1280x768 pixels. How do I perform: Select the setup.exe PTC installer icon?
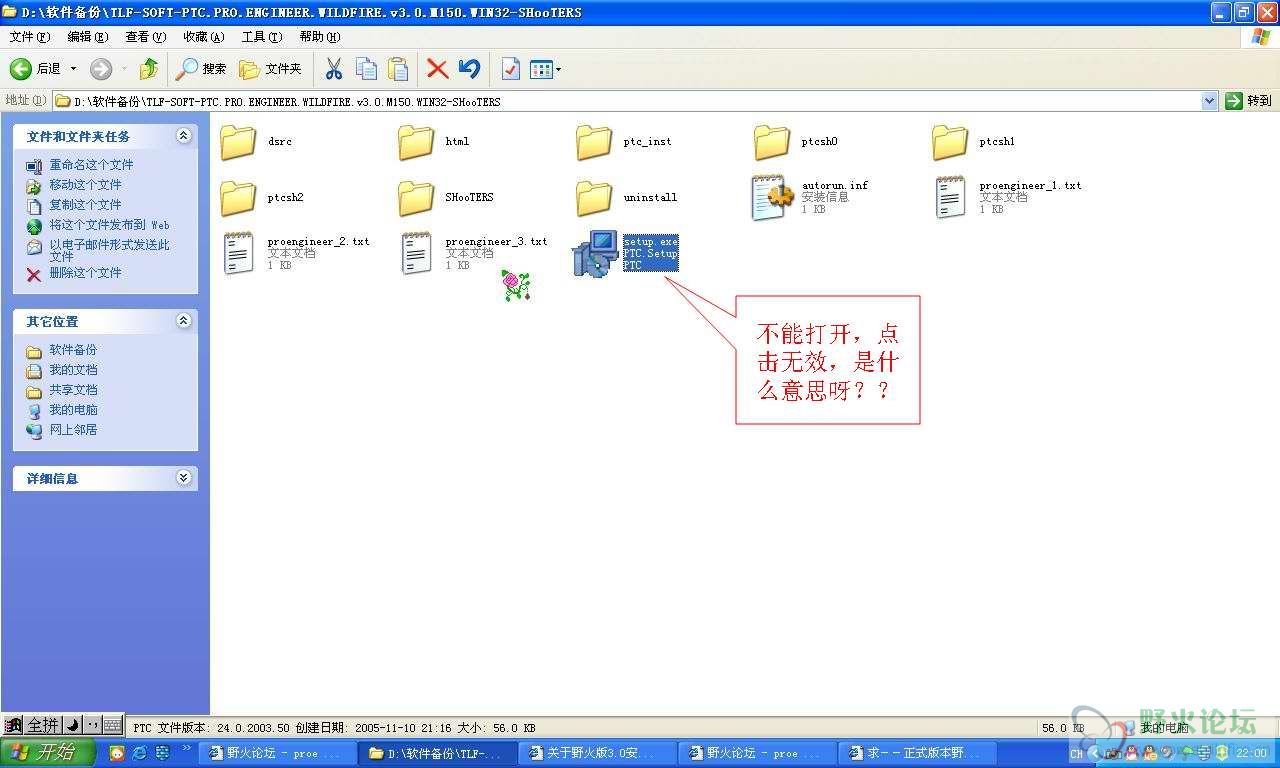(595, 254)
